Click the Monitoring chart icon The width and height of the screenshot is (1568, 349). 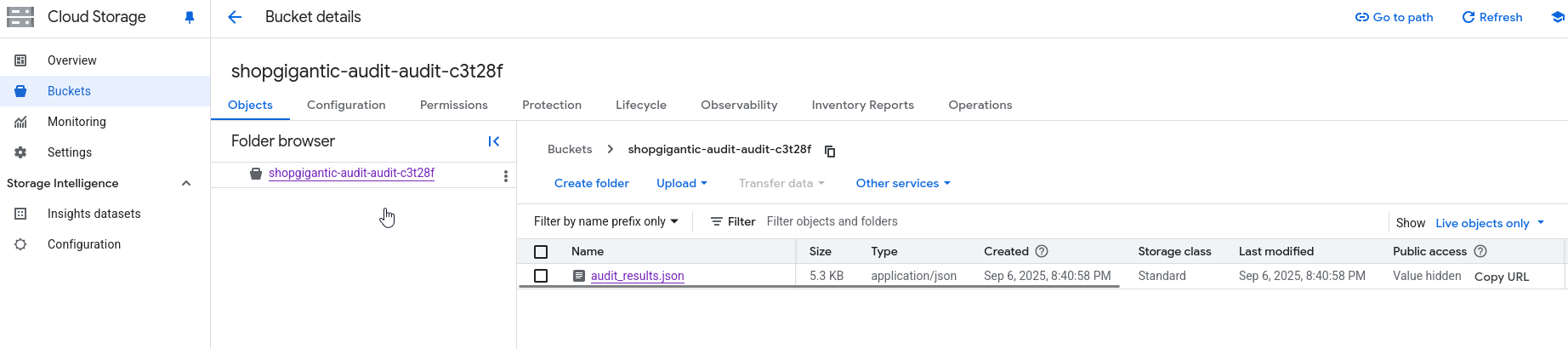pyautogui.click(x=20, y=122)
